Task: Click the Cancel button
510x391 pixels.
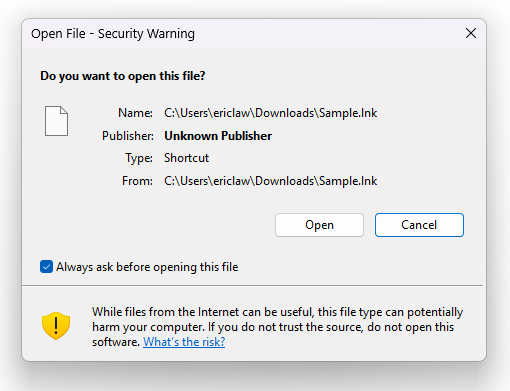Action: point(419,225)
